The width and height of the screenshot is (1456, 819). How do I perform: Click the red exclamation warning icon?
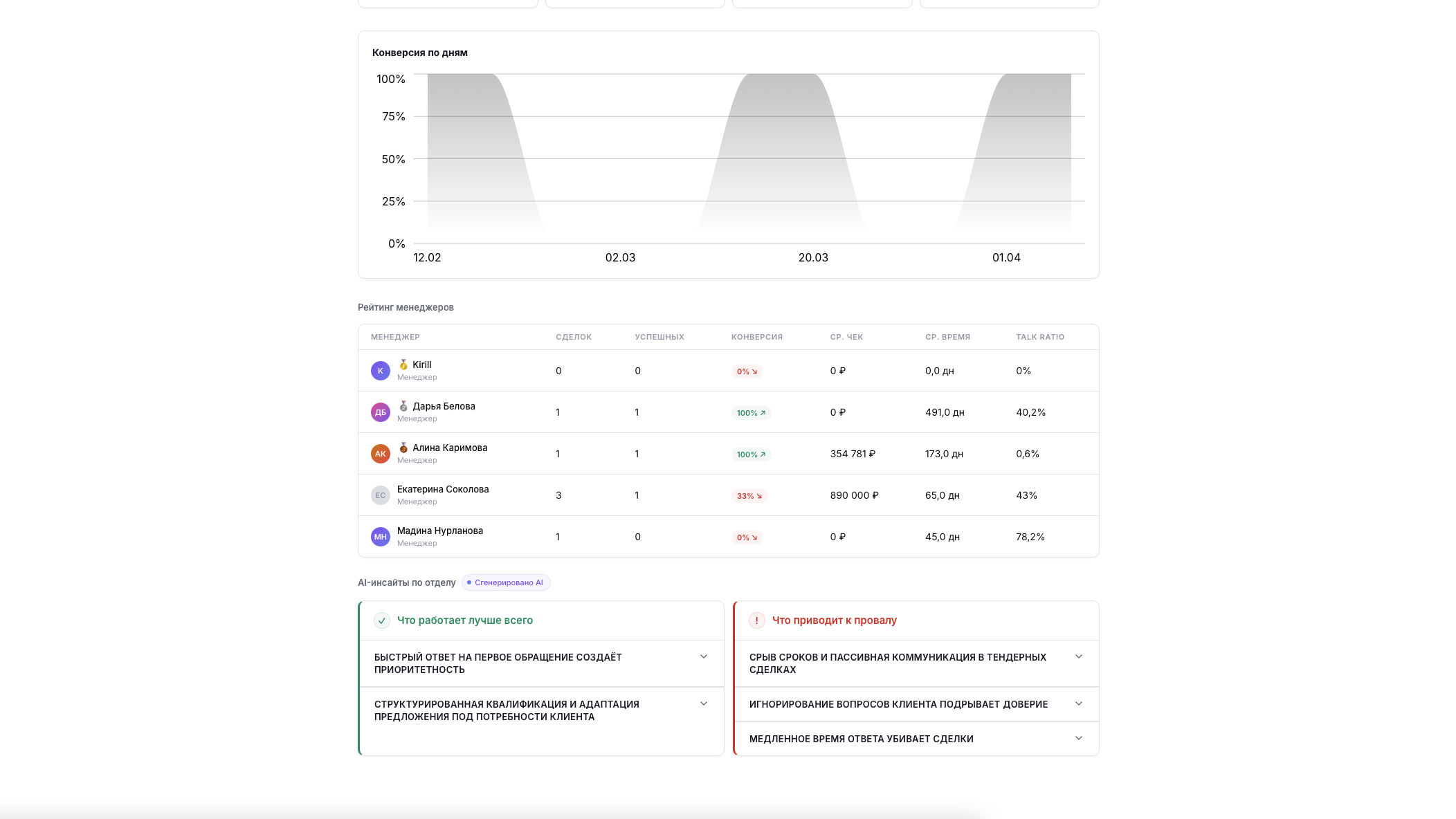(x=757, y=620)
